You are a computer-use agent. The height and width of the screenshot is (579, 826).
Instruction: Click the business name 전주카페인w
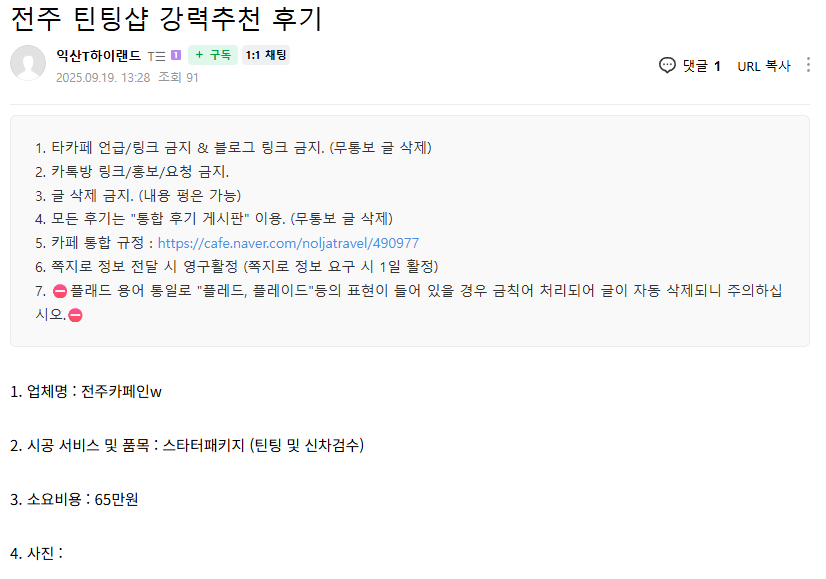pyautogui.click(x=121, y=391)
